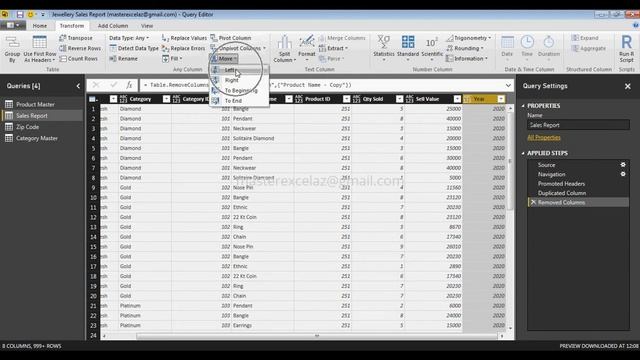Open Qty Sold column filter dropdown

[x=399, y=99]
